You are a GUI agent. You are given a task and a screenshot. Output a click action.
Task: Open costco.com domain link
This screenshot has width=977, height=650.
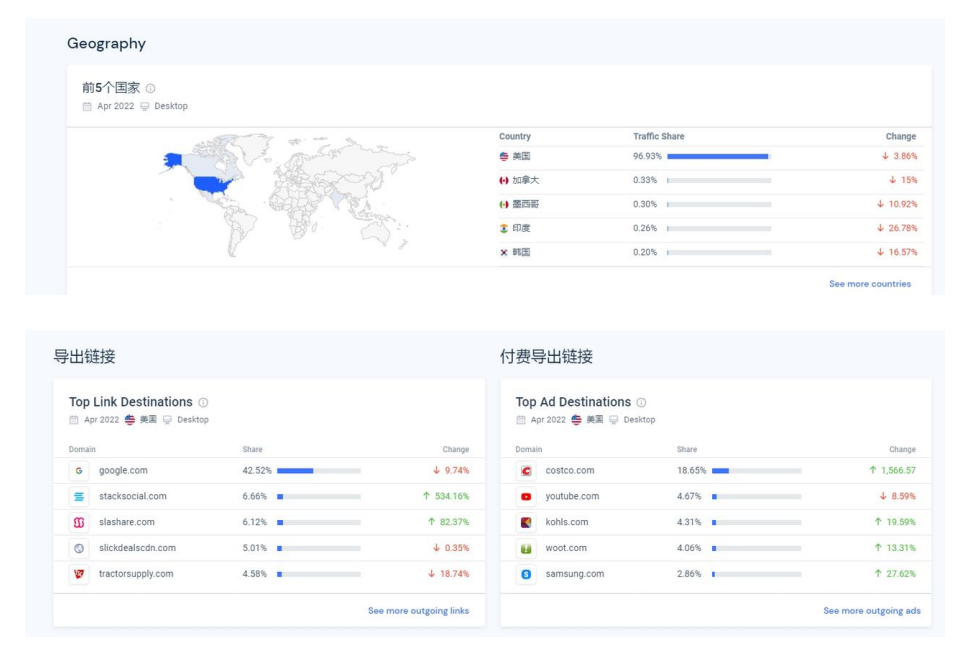click(570, 471)
